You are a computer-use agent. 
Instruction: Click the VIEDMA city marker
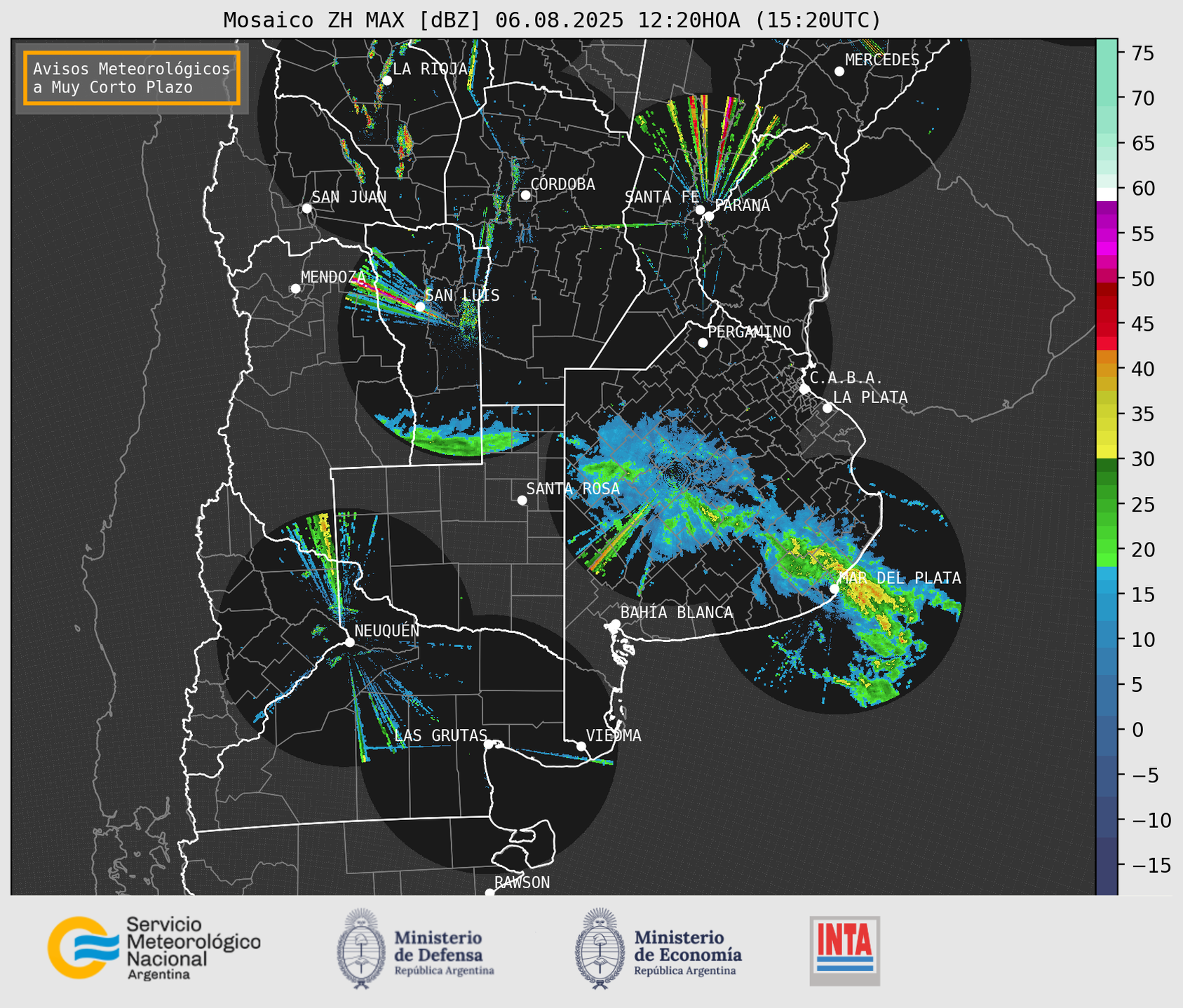point(581,746)
